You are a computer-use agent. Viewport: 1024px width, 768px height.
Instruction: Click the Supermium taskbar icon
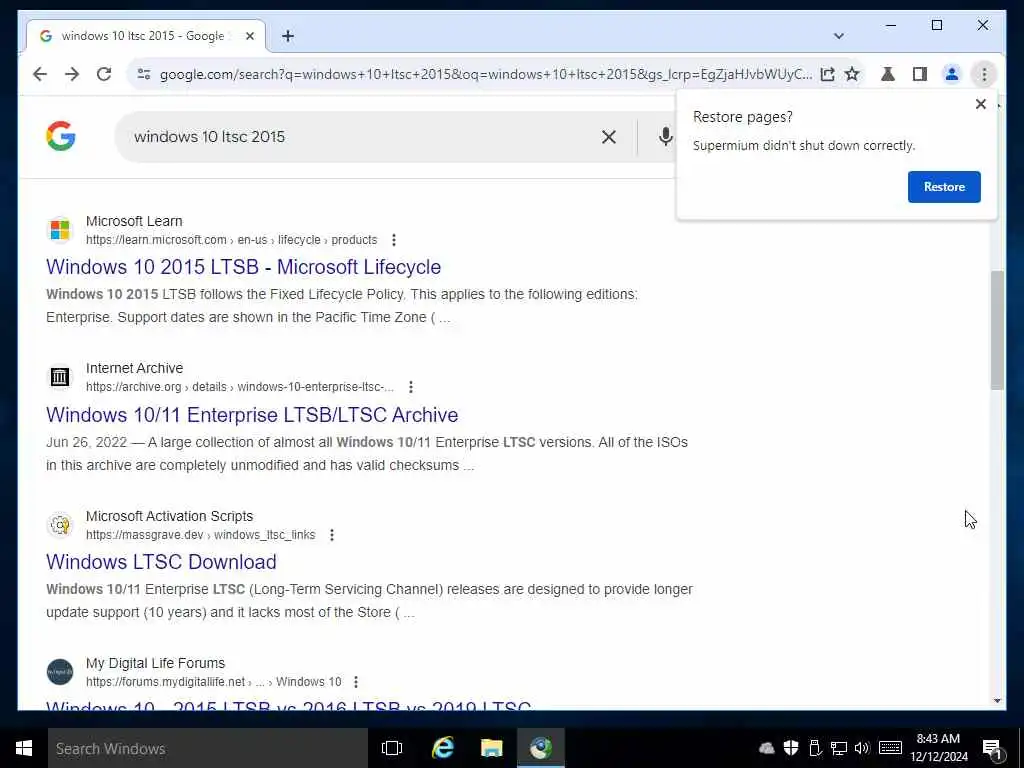point(541,748)
